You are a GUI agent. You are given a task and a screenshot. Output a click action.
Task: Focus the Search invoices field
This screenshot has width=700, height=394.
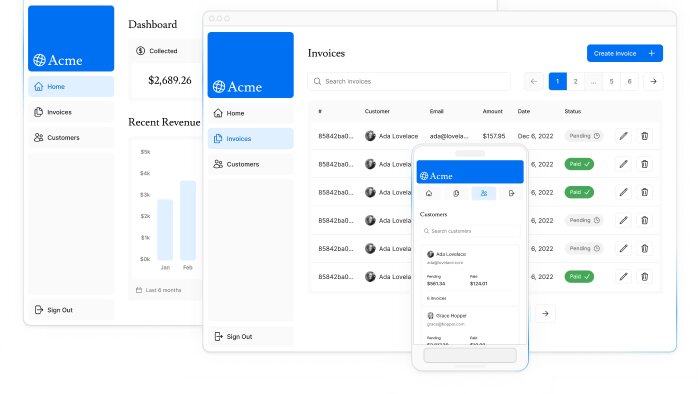click(x=409, y=81)
